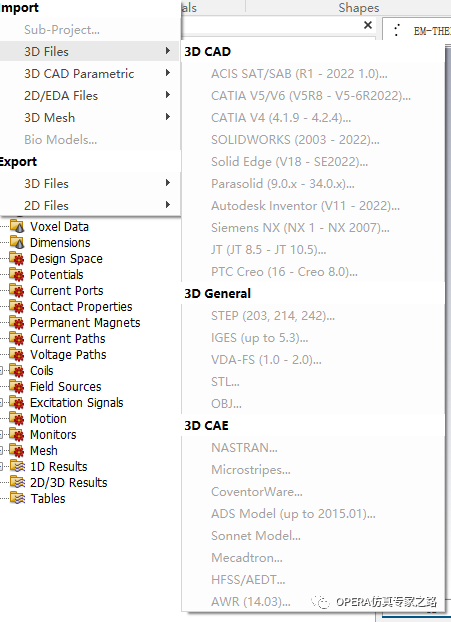Image resolution: width=451 pixels, height=622 pixels.
Task: Expand the 1D Results tree node
Action: tap(1, 466)
